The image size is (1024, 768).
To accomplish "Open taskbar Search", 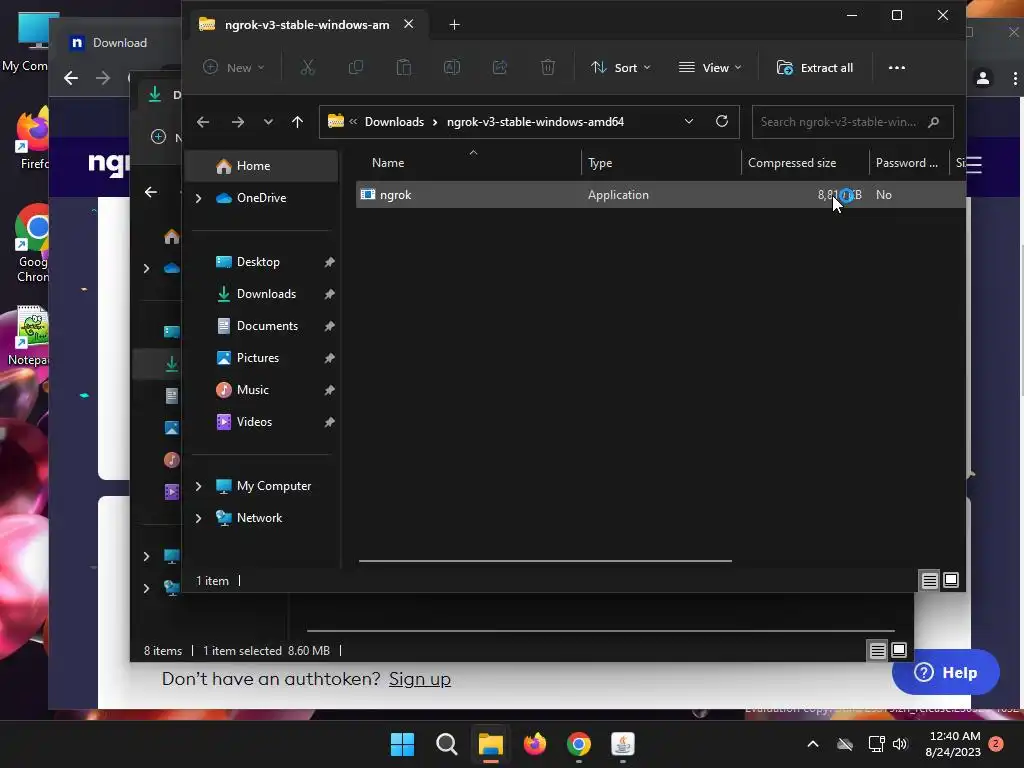I will (447, 744).
